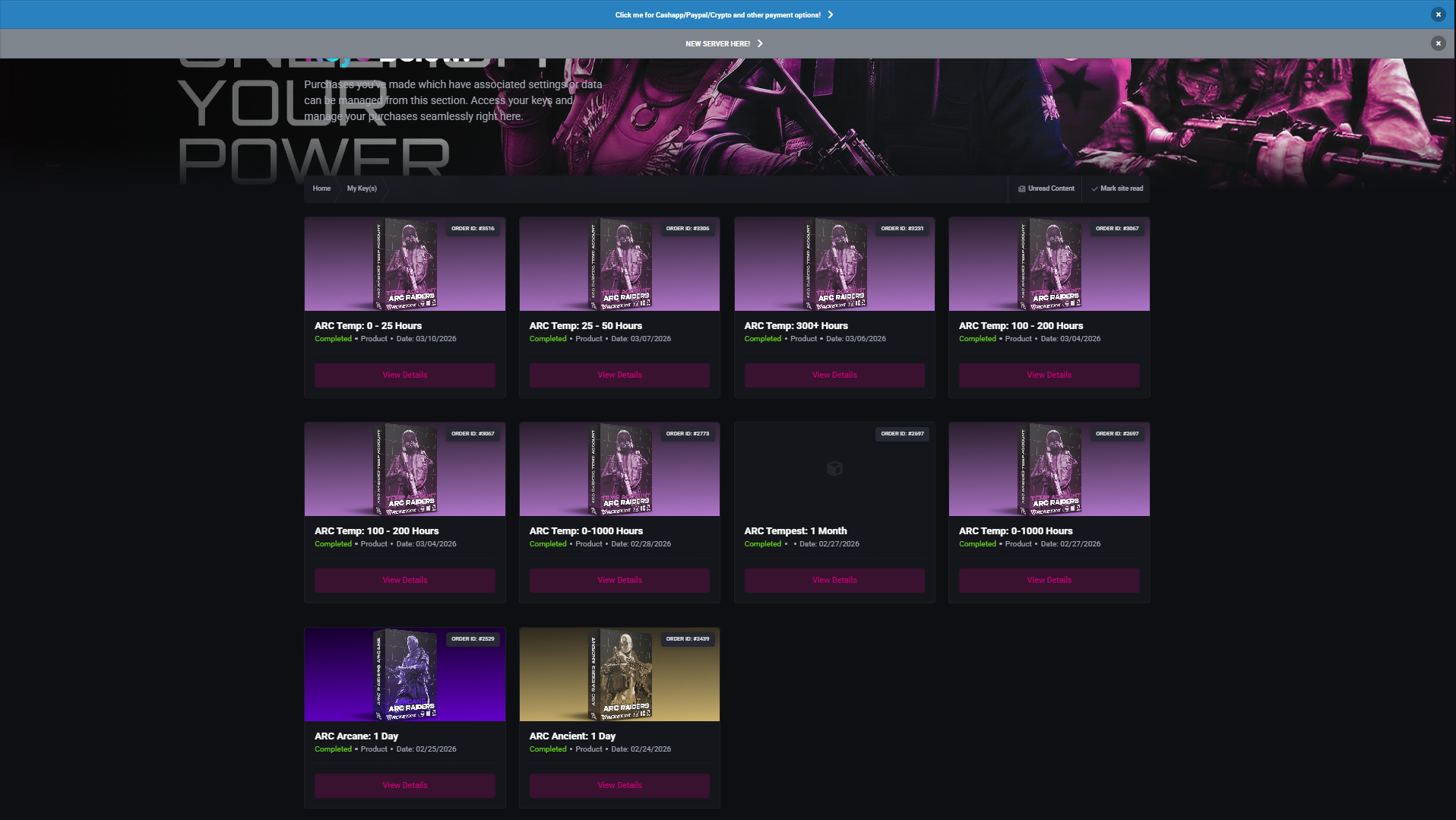This screenshot has height=820, width=1456.
Task: Click the chevron arrow beside NEW SERVER HERE
Action: click(760, 44)
